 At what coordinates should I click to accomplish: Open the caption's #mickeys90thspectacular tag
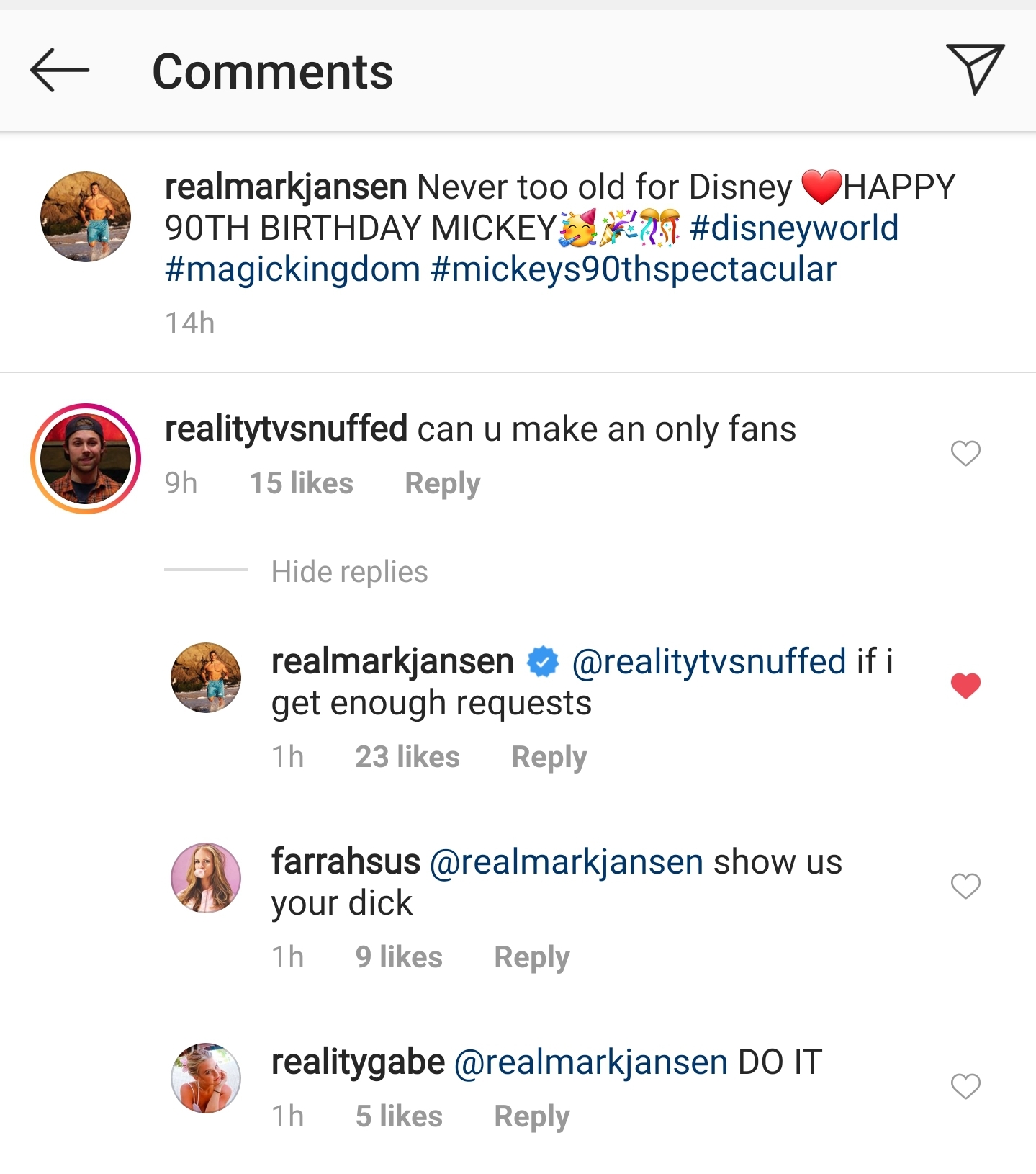pos(634,269)
